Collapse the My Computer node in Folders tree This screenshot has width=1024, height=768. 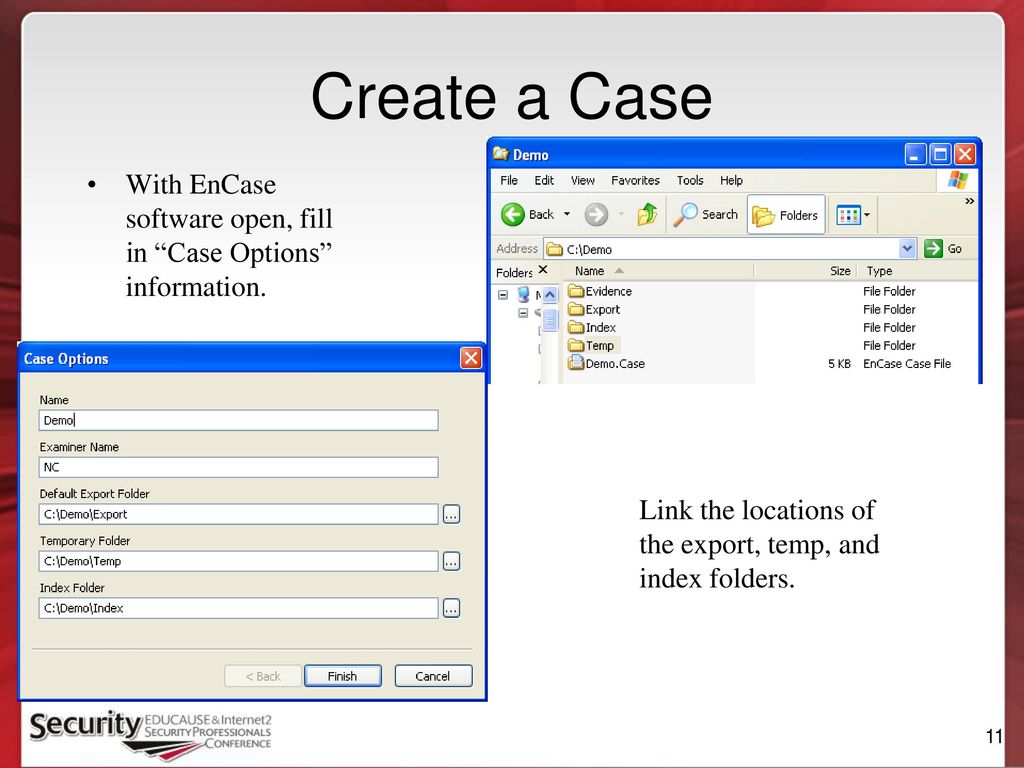click(x=503, y=295)
